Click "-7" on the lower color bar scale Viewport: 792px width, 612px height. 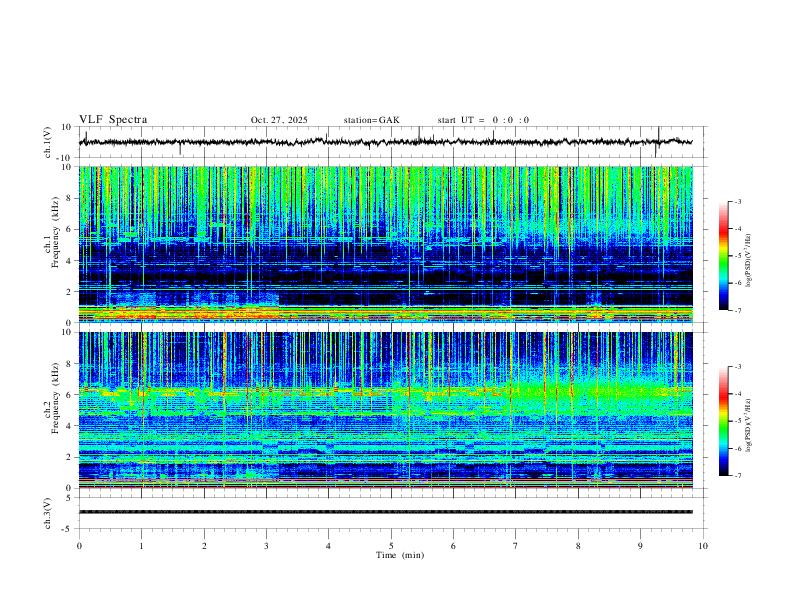point(737,476)
